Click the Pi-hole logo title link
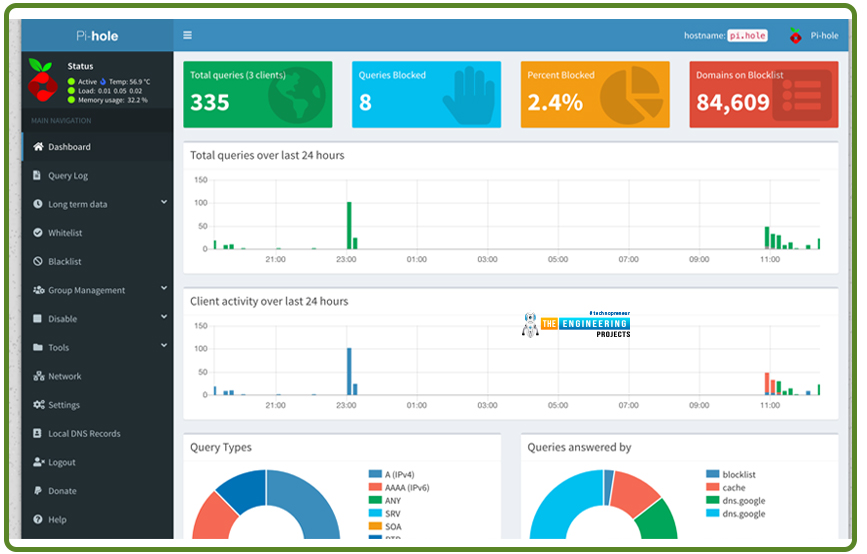 (x=97, y=36)
